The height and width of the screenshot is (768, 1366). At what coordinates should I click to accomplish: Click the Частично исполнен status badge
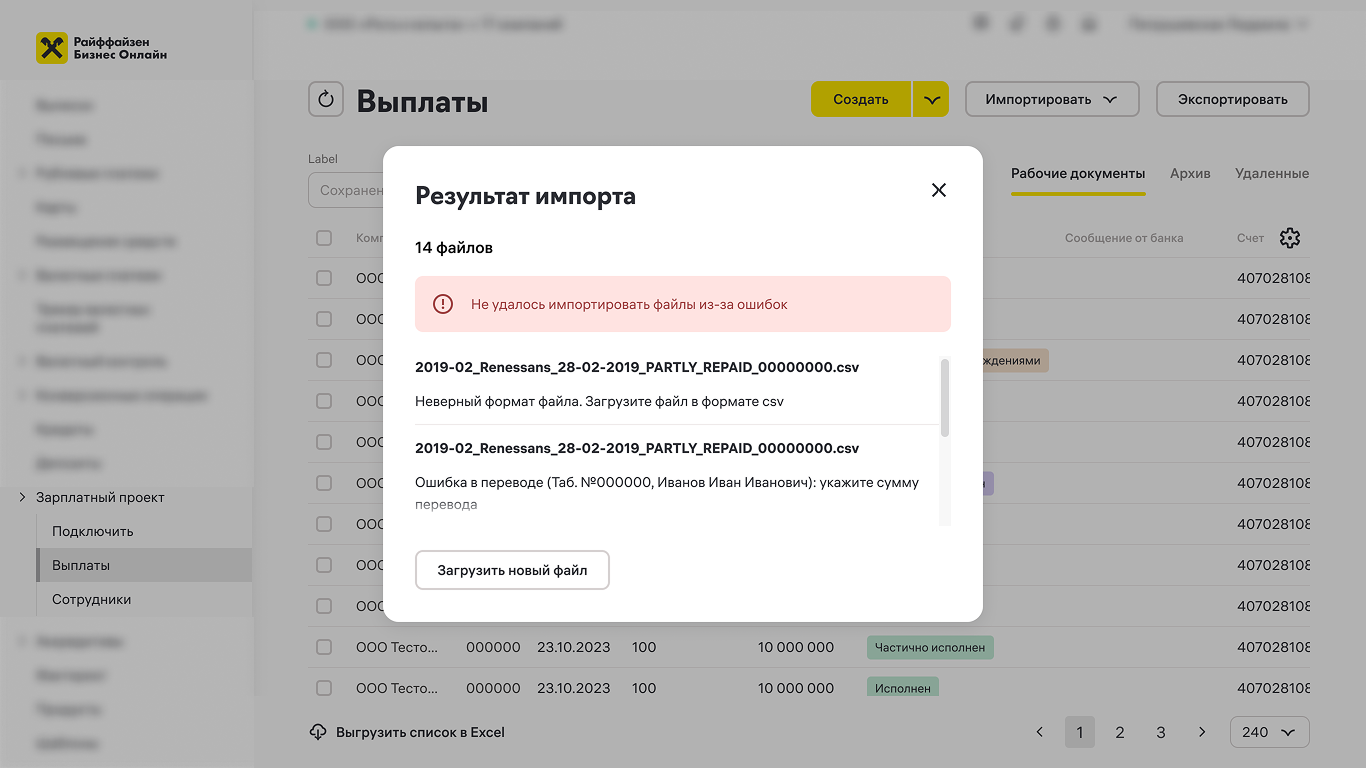(x=930, y=647)
